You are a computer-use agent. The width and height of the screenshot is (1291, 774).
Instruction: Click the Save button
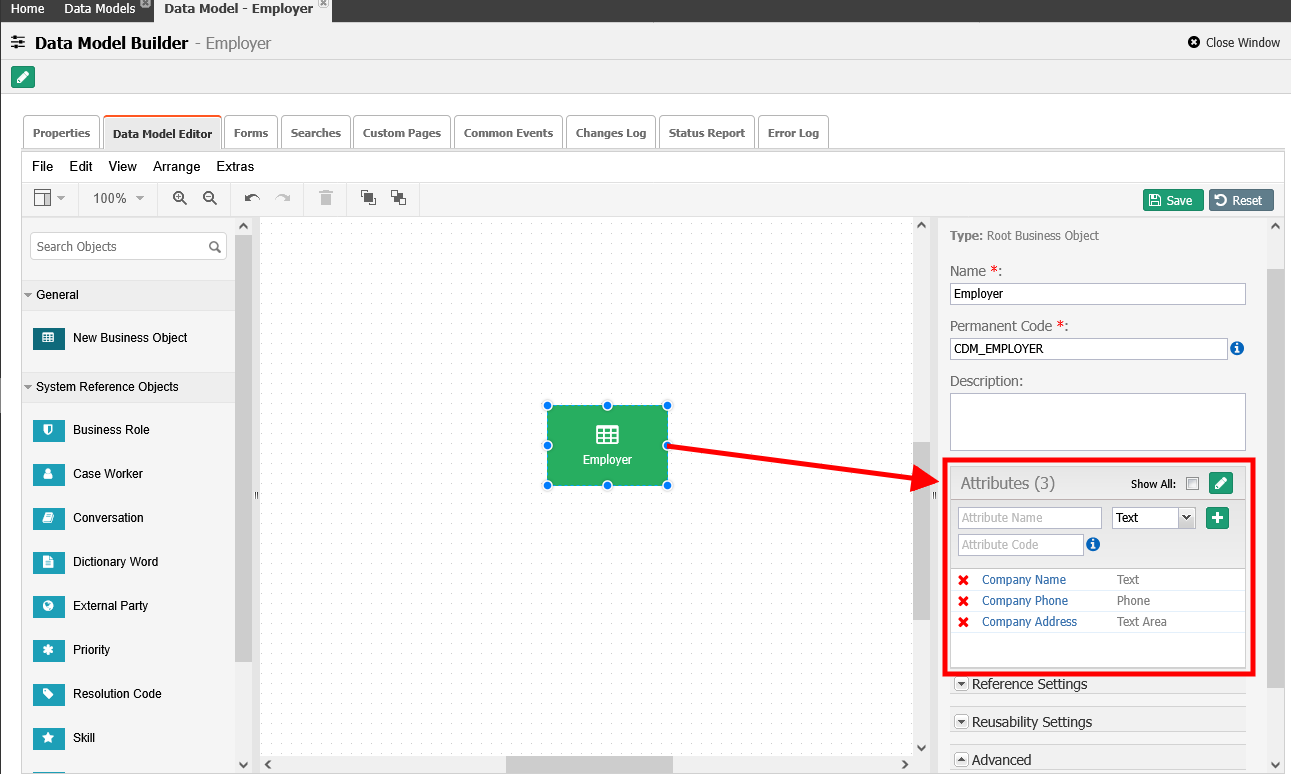pos(1173,200)
